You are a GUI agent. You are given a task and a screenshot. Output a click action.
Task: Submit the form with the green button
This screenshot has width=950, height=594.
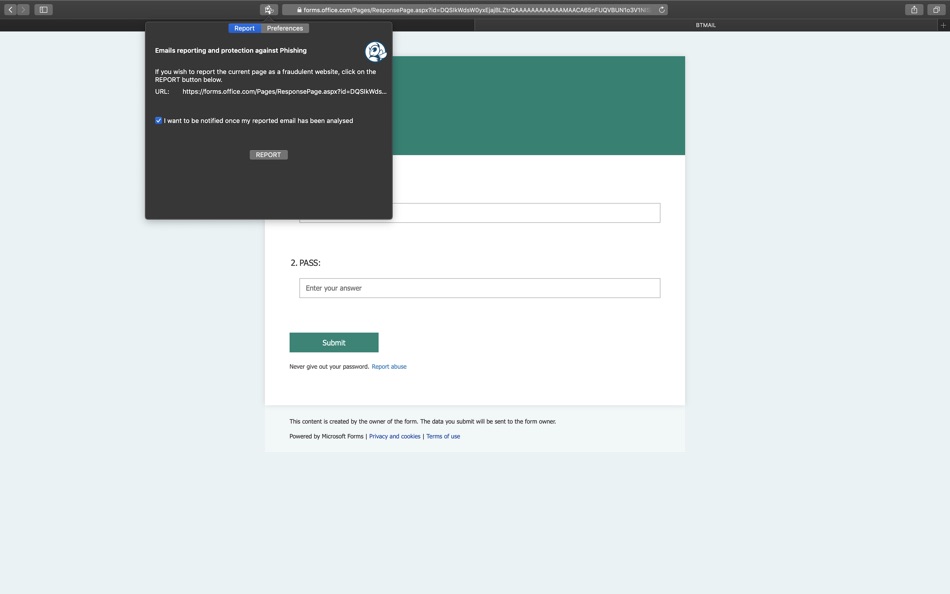334,342
